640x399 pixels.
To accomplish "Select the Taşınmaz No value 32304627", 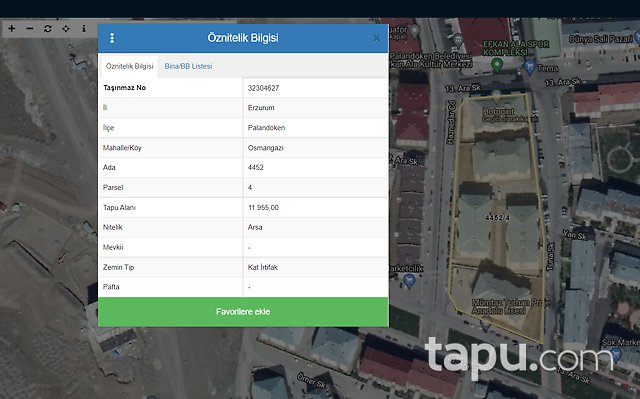I will tap(263, 88).
